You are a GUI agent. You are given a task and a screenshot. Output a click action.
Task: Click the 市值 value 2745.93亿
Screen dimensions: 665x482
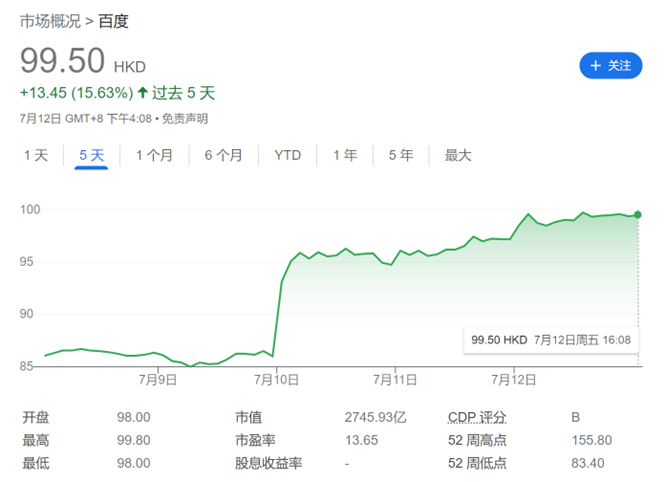(375, 417)
